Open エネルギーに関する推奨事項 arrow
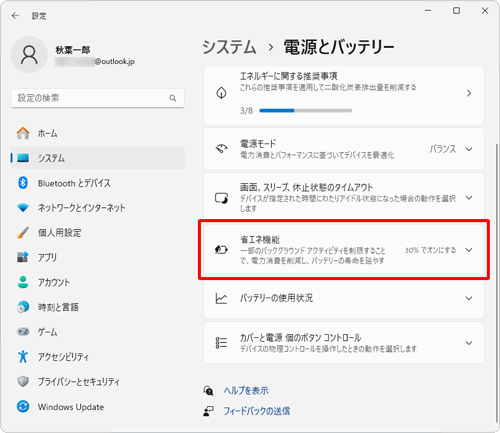This screenshot has width=500, height=433. click(469, 93)
